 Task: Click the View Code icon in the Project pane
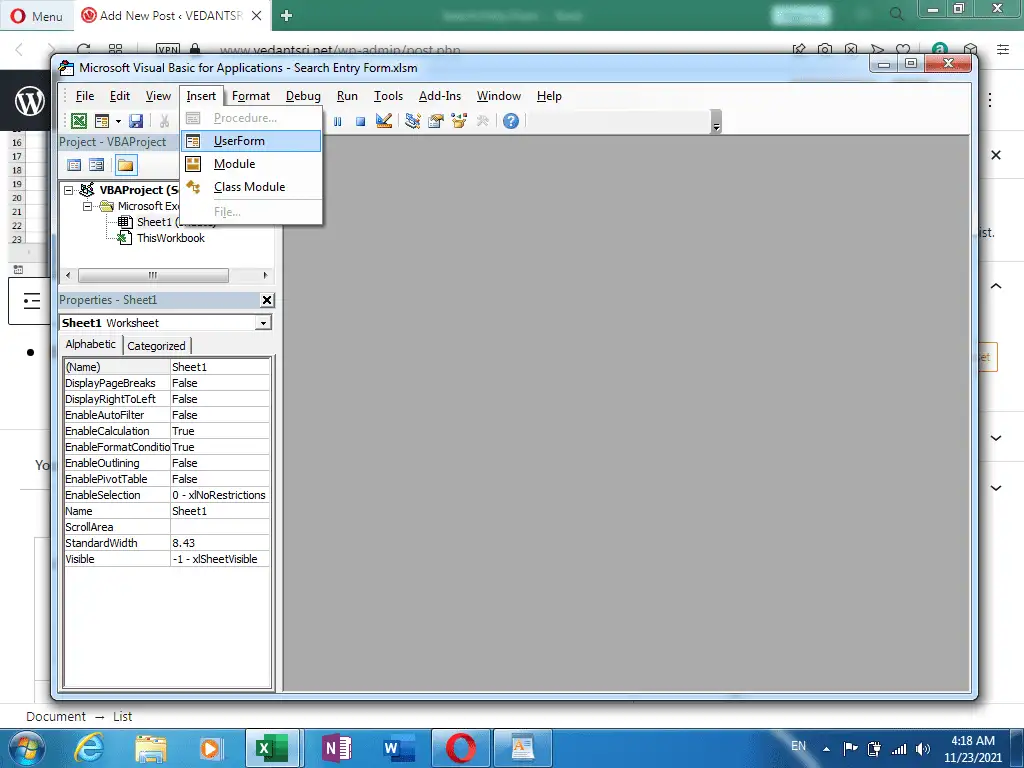[x=74, y=165]
